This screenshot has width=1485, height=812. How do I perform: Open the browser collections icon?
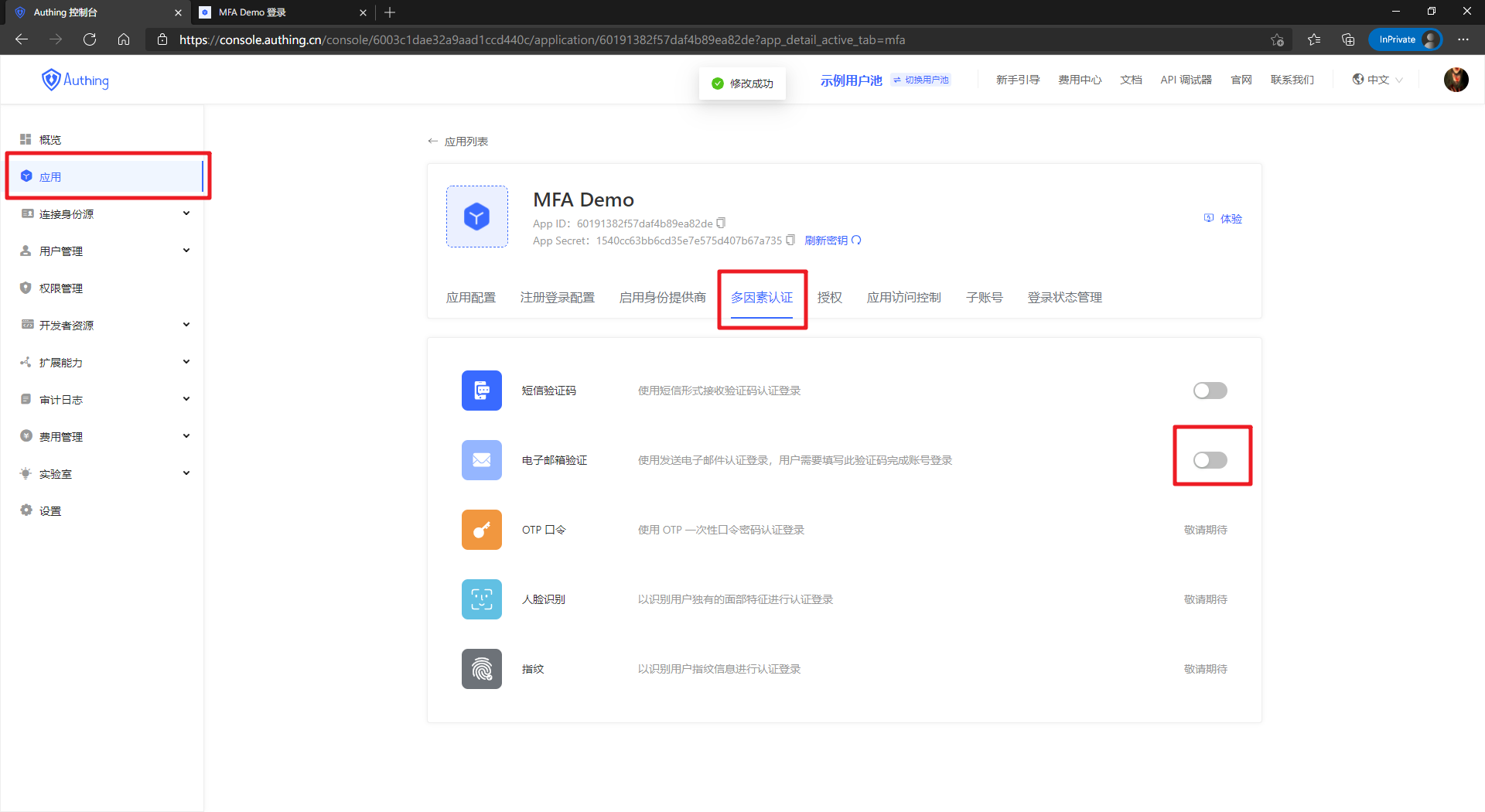click(x=1348, y=39)
